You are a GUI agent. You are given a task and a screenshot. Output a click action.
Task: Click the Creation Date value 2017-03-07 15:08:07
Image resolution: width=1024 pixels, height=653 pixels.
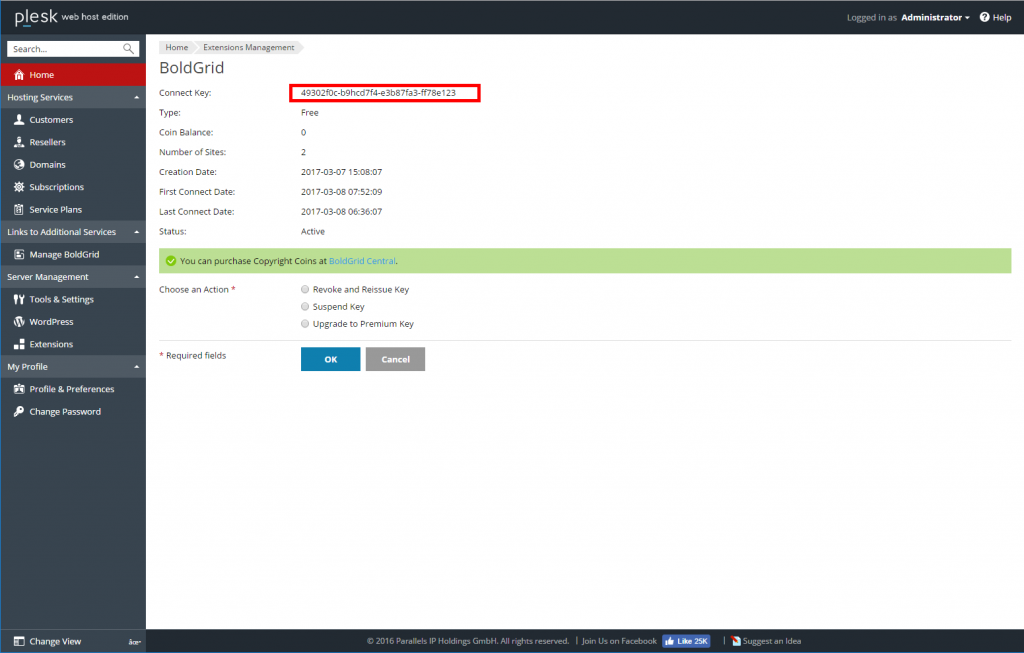[x=342, y=172]
